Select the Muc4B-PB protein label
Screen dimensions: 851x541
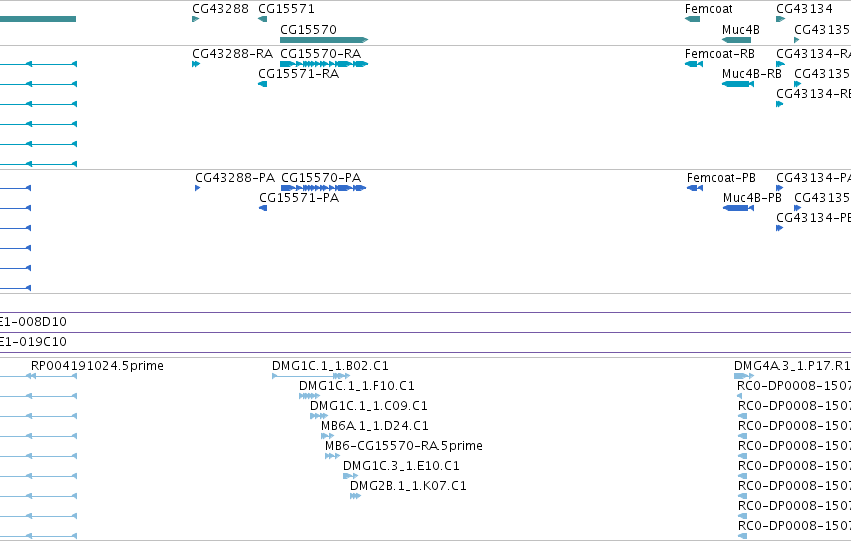[x=752, y=198]
